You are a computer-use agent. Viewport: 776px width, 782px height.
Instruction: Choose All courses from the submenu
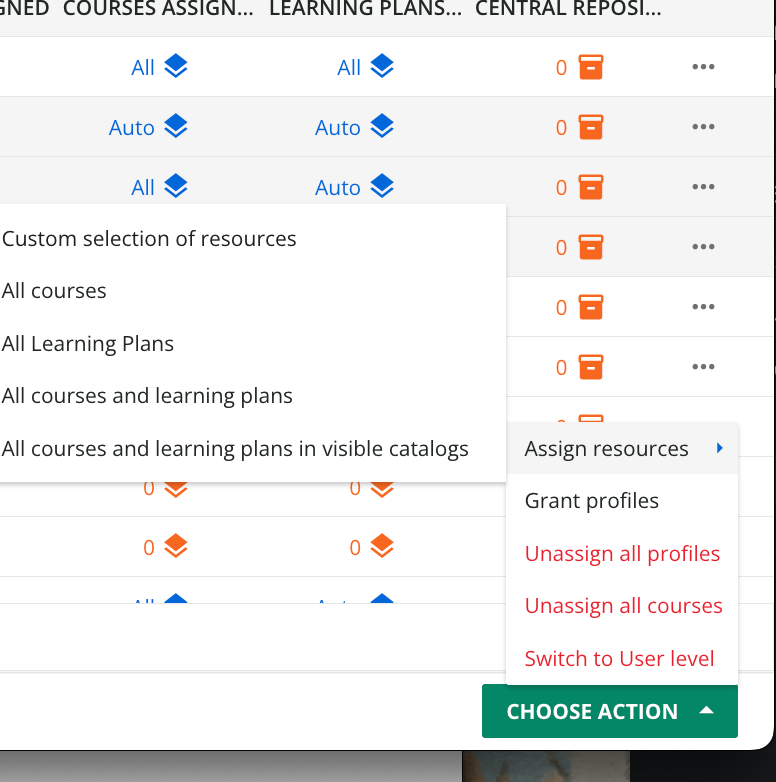click(55, 291)
